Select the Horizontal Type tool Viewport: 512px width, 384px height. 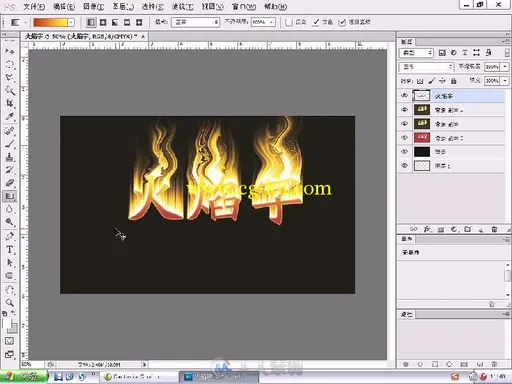(10, 249)
